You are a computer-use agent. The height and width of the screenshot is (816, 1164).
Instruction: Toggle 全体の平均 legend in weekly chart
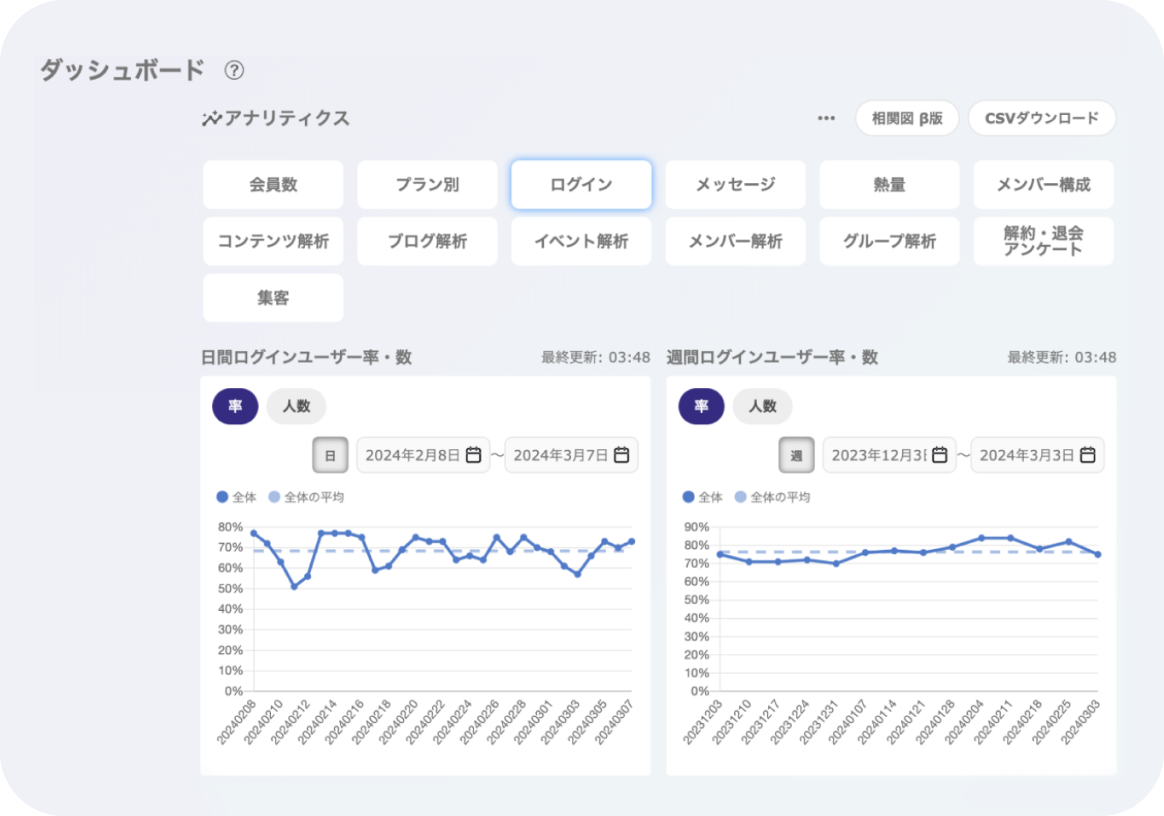(x=773, y=497)
